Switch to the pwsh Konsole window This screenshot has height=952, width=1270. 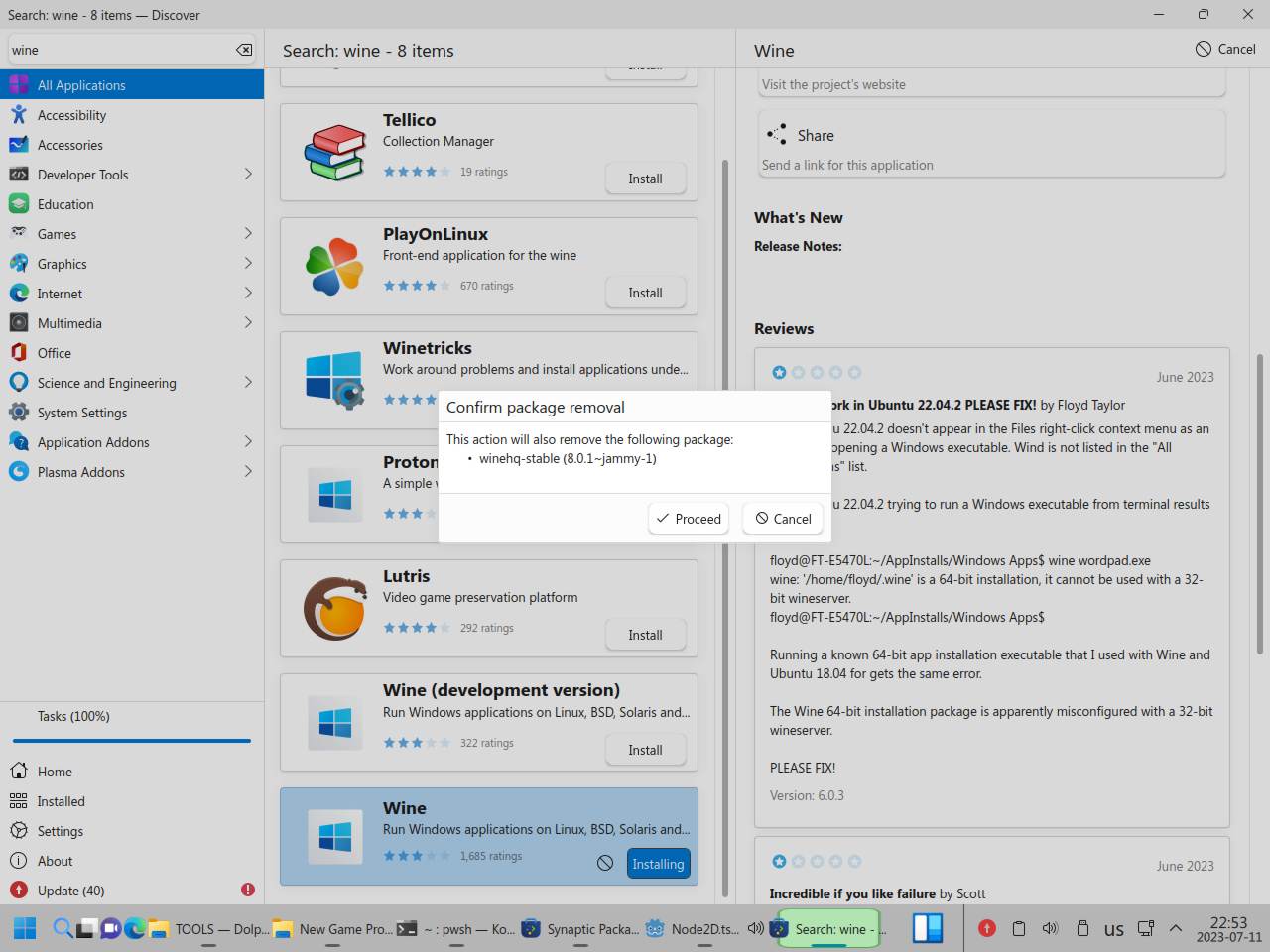(455, 929)
